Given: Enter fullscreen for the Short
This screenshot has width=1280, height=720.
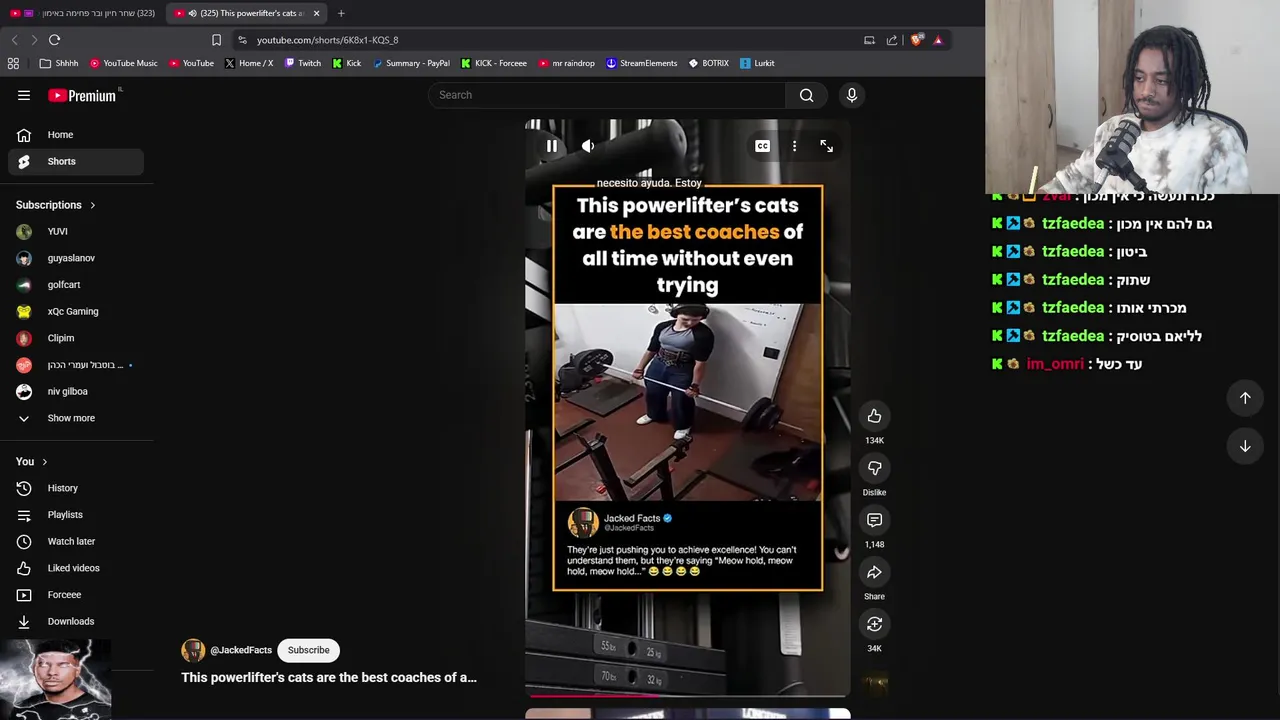Looking at the screenshot, I should [x=826, y=146].
